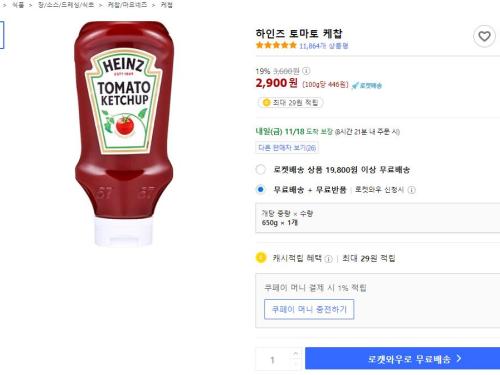Image resolution: width=500 pixels, height=375 pixels.
Task: Click chevron on 로켓와우로 무료배송 button
Action: coord(459,358)
